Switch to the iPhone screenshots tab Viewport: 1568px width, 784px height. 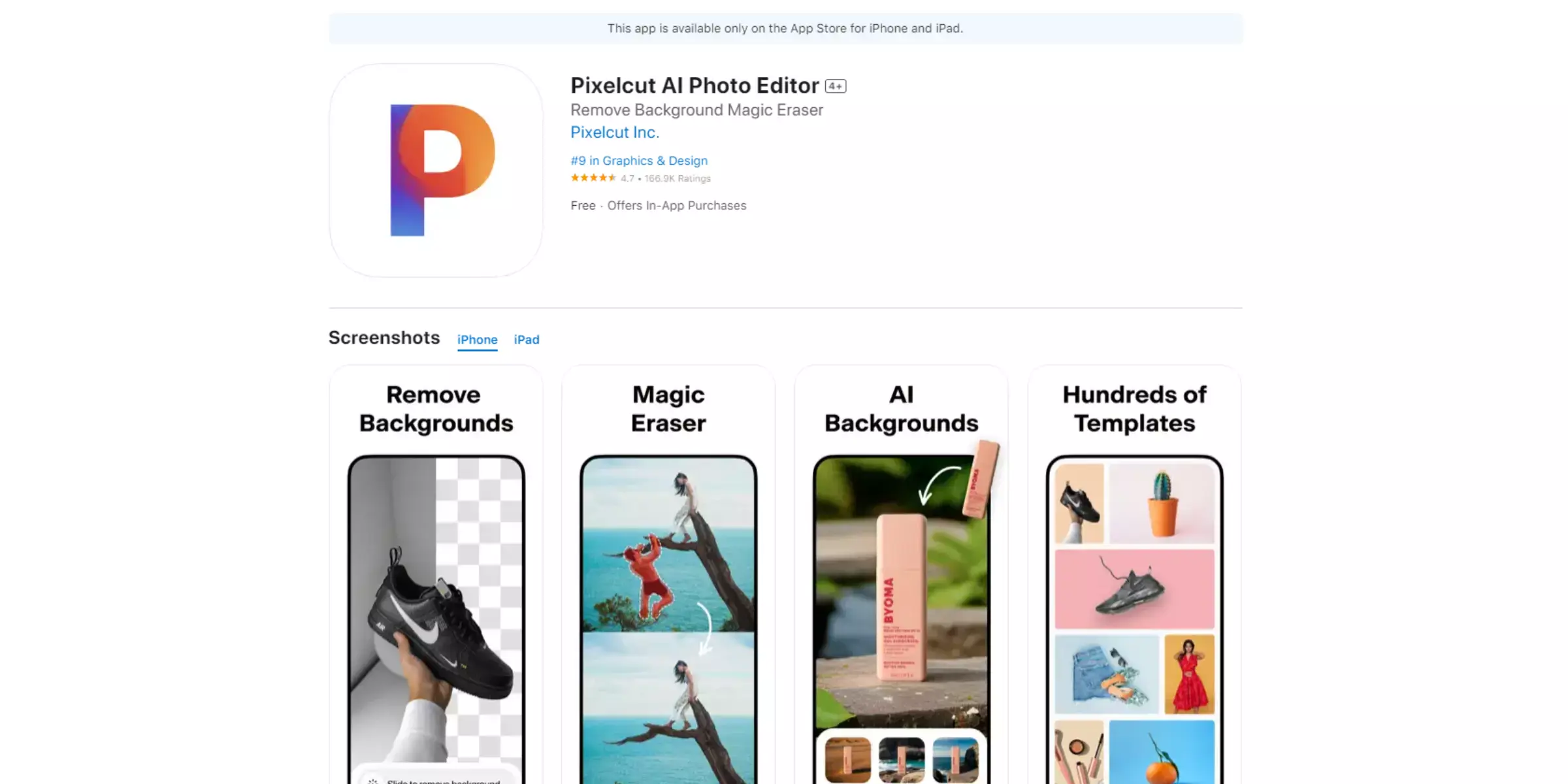coord(477,340)
